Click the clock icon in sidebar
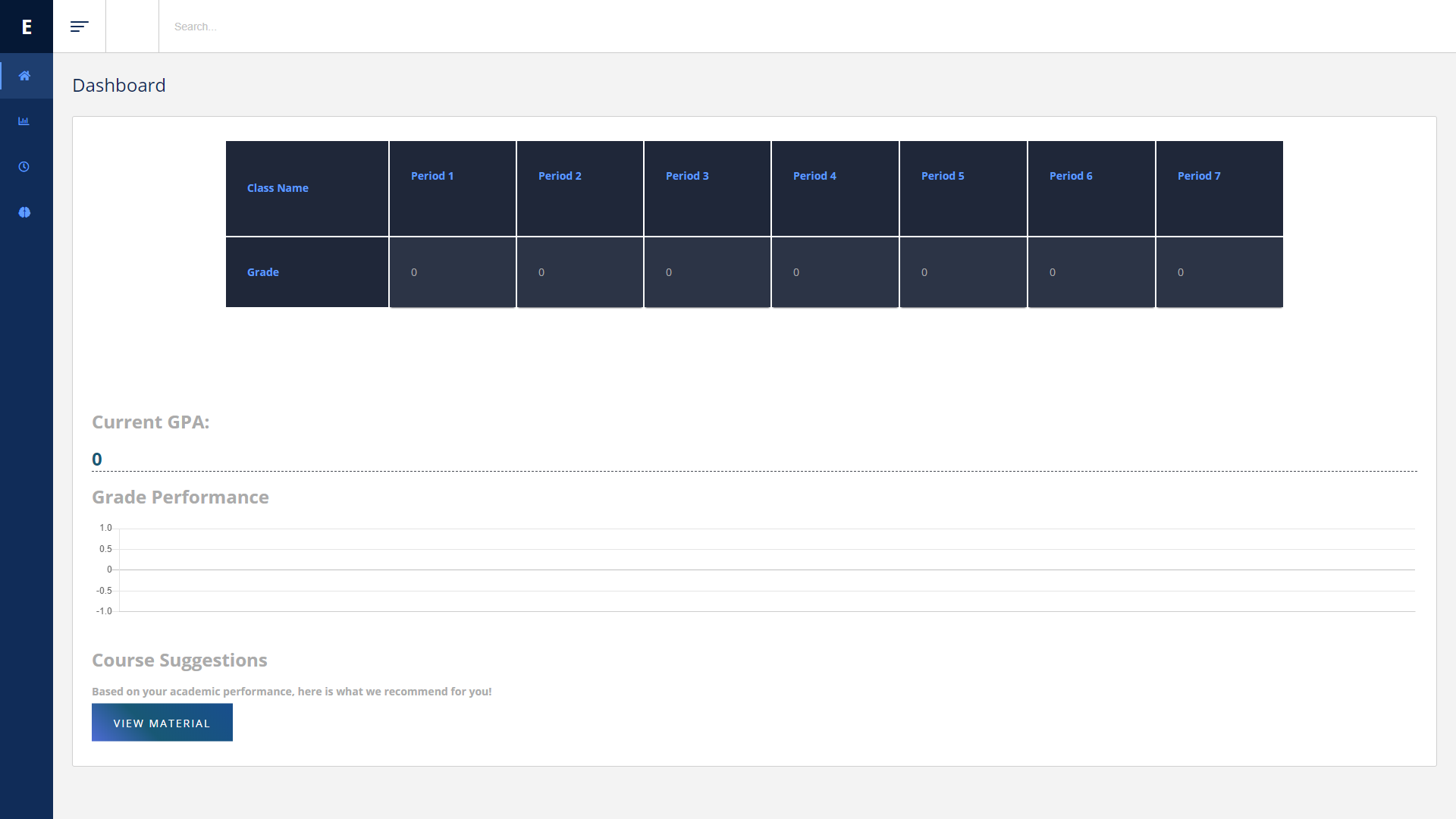1456x819 pixels. point(24,167)
